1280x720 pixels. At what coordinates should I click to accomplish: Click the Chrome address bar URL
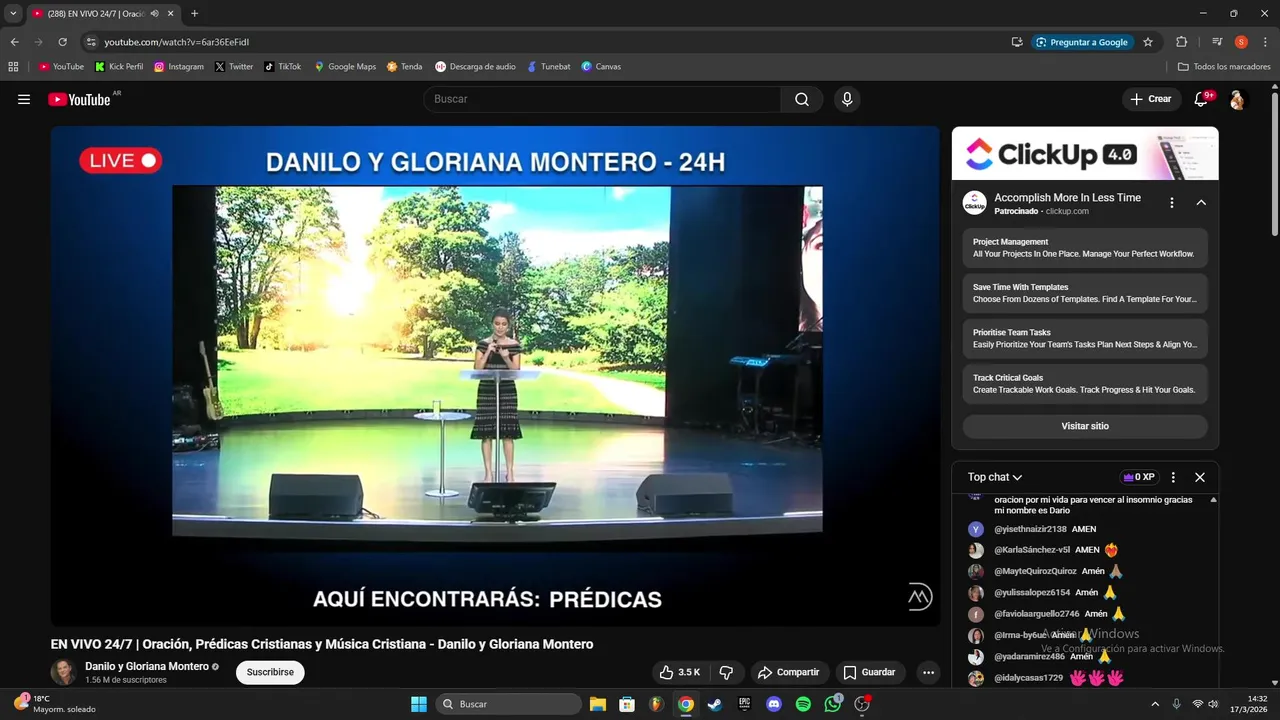[x=177, y=42]
